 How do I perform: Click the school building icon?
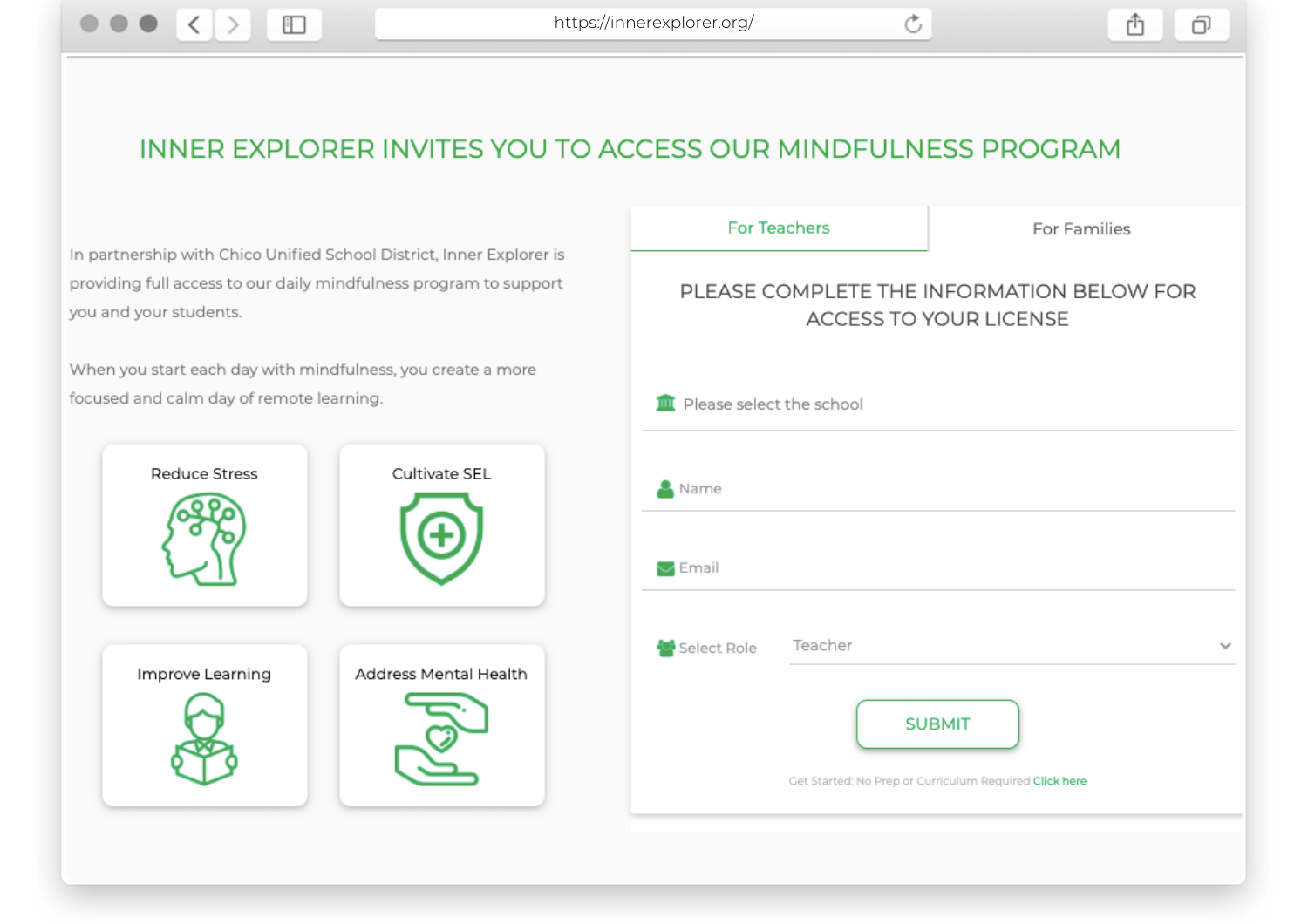coord(665,403)
